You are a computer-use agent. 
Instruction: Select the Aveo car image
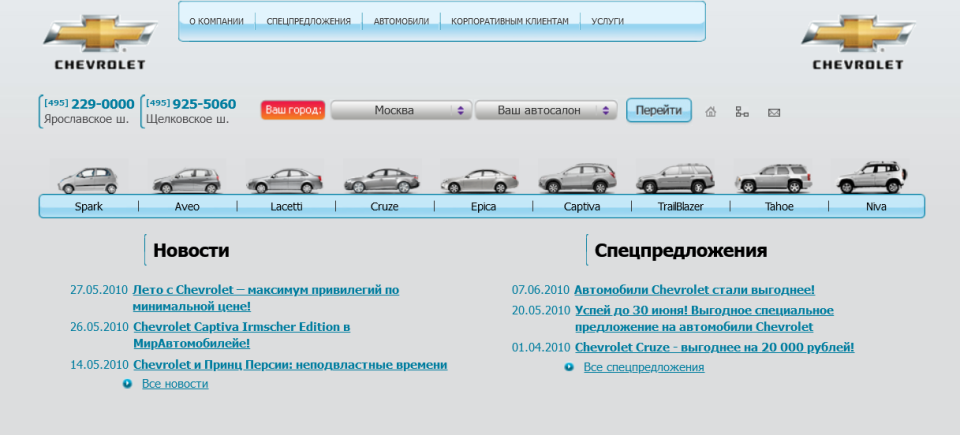point(187,180)
